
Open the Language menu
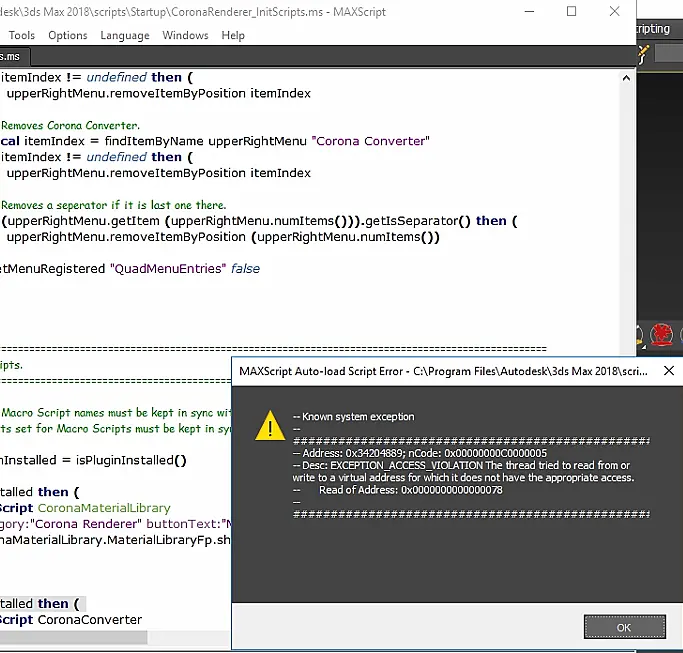point(125,35)
